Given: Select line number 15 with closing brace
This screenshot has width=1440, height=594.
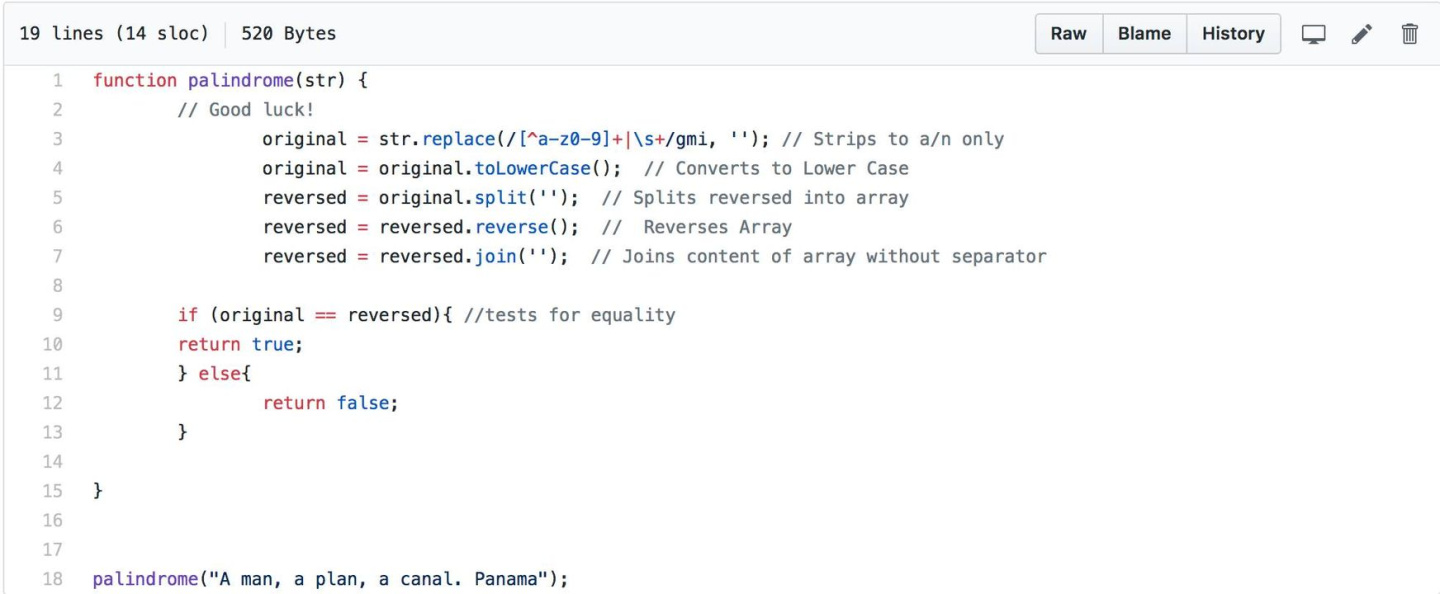Looking at the screenshot, I should tap(53, 491).
